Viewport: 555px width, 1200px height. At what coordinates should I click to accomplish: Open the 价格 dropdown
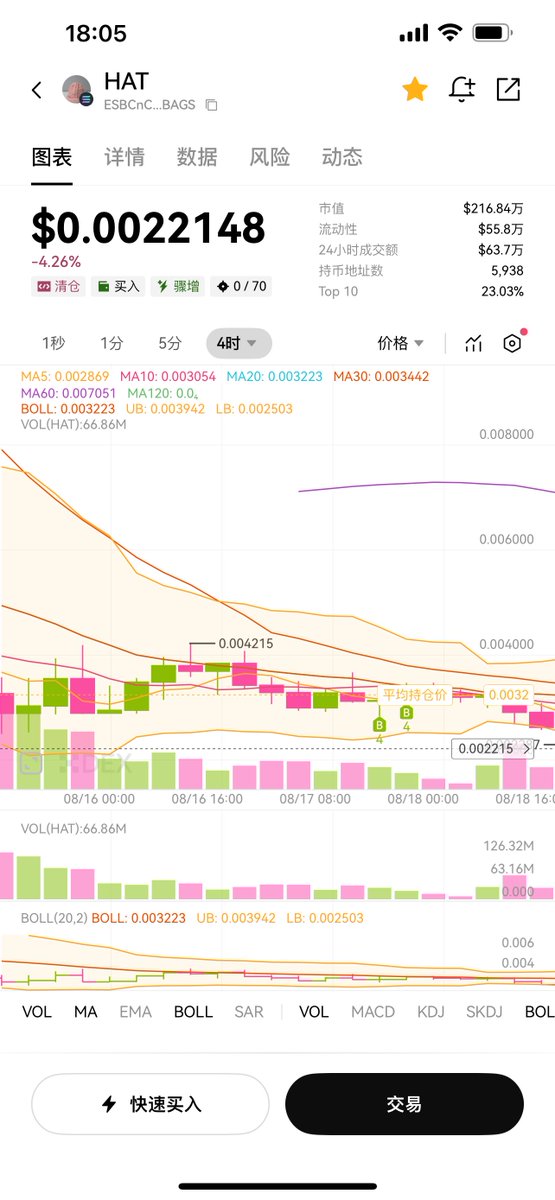click(x=400, y=343)
